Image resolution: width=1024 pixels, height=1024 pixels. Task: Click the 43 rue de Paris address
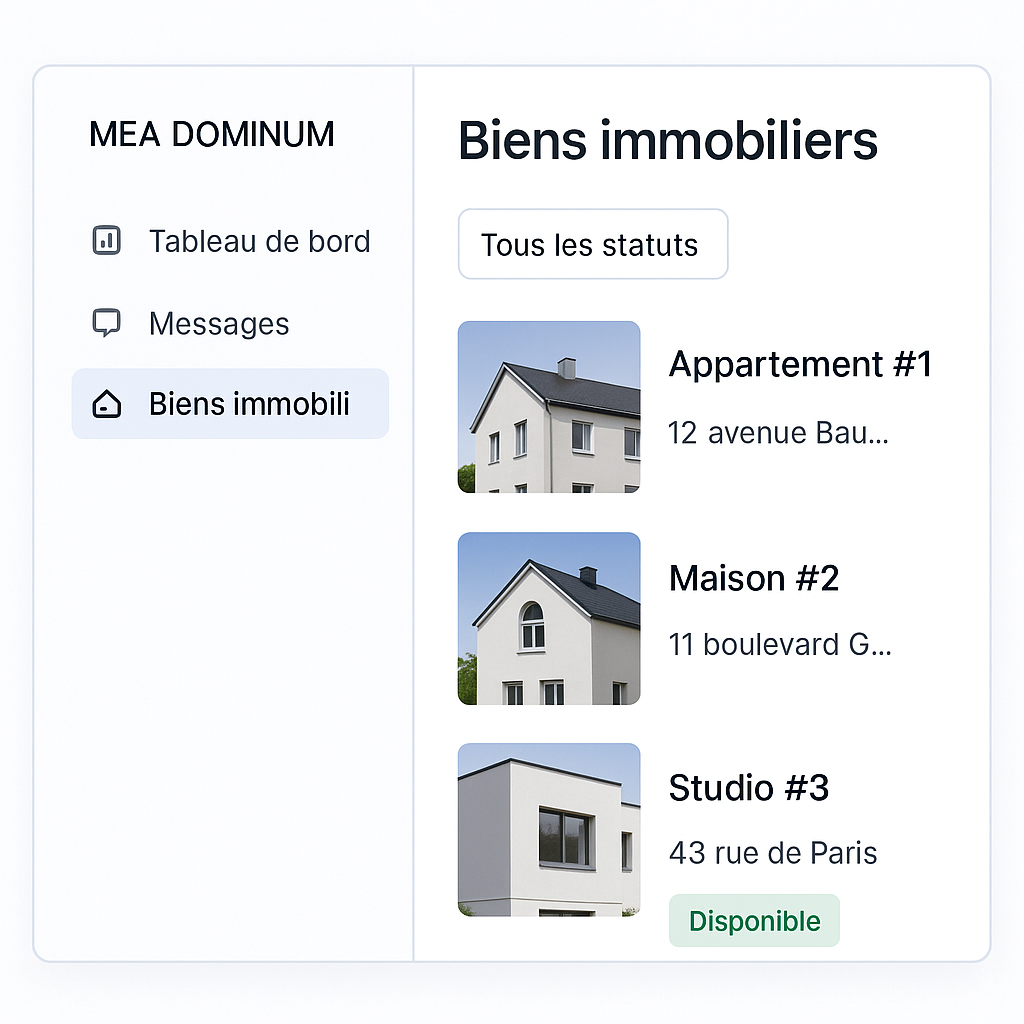tap(773, 854)
